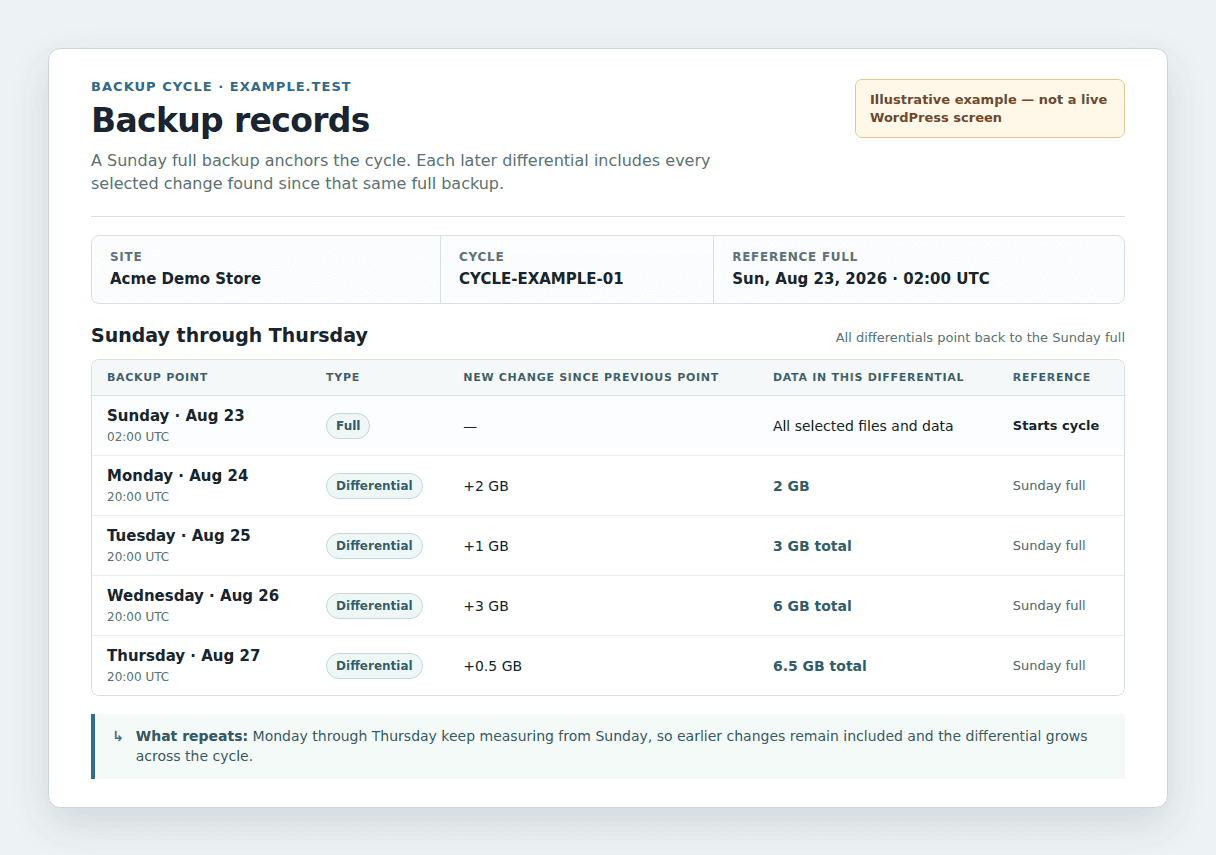This screenshot has width=1216, height=855.
Task: Click the What repeats note text
Action: click(x=611, y=746)
